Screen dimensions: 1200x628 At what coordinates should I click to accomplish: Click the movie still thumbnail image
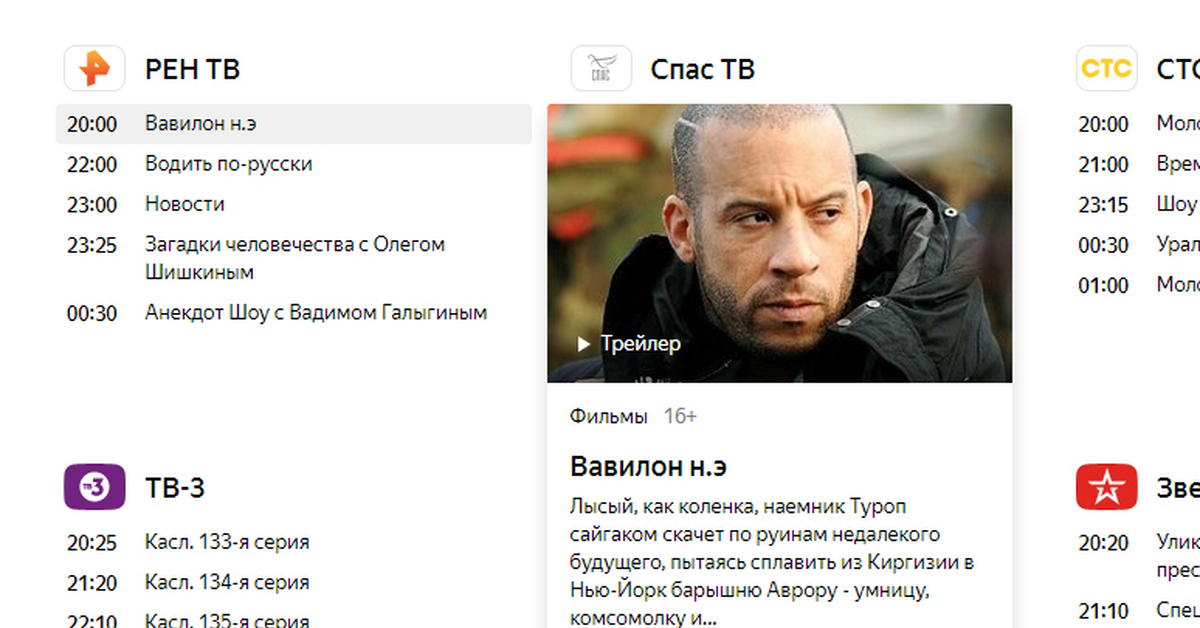point(779,243)
